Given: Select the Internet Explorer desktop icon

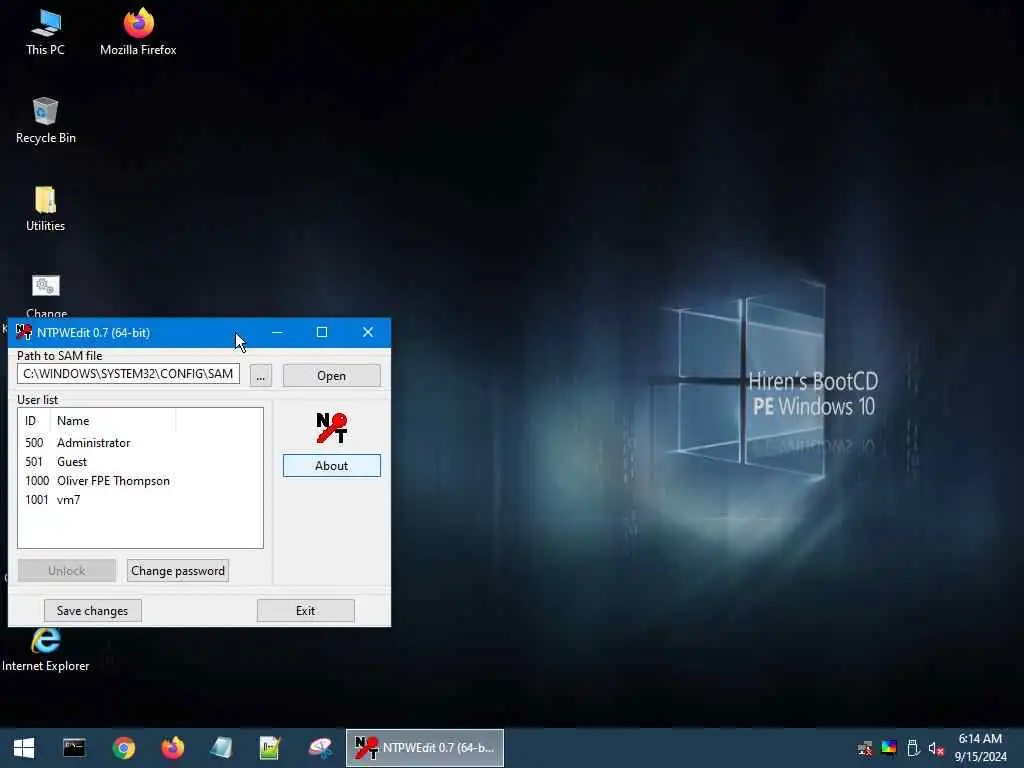Looking at the screenshot, I should [45, 650].
